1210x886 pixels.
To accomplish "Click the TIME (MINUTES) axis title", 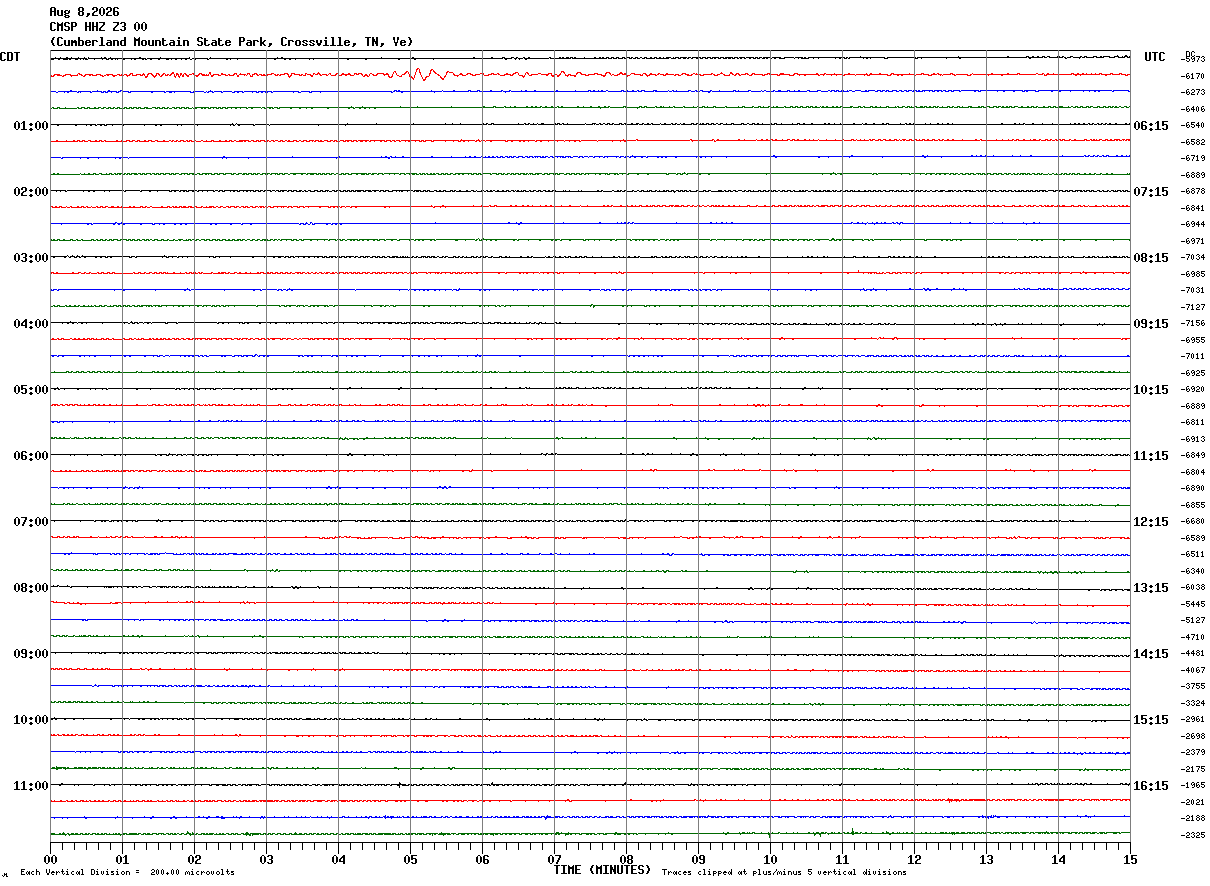I will [x=602, y=870].
